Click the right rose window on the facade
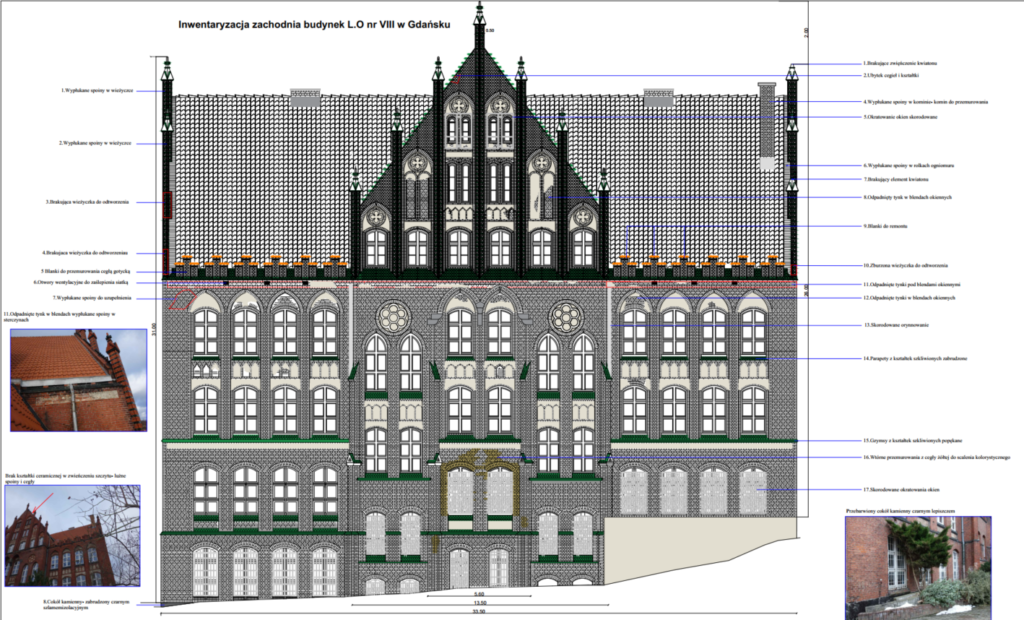1024x620 pixels. [x=567, y=318]
